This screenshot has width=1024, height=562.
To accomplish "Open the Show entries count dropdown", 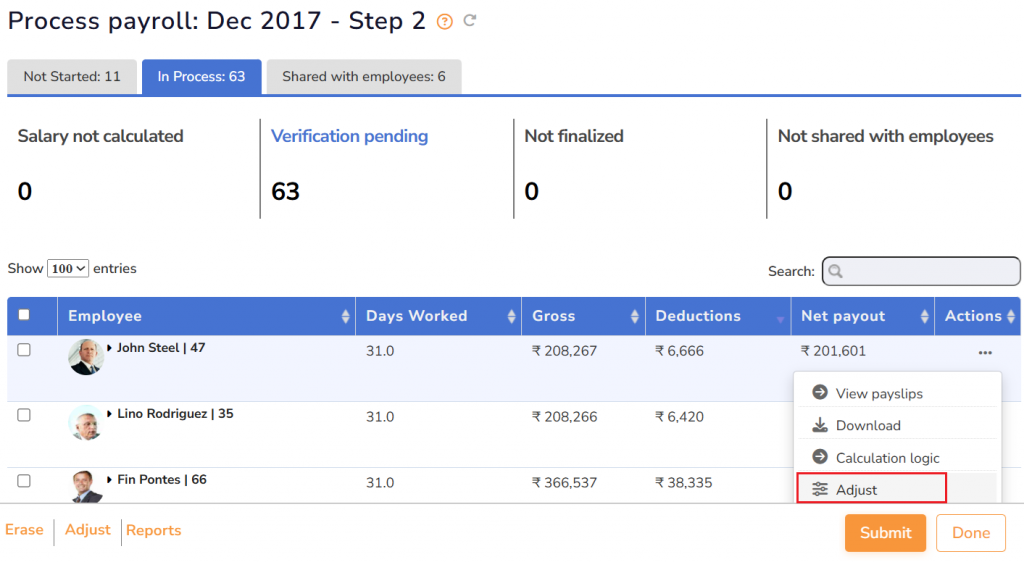I will (x=68, y=269).
